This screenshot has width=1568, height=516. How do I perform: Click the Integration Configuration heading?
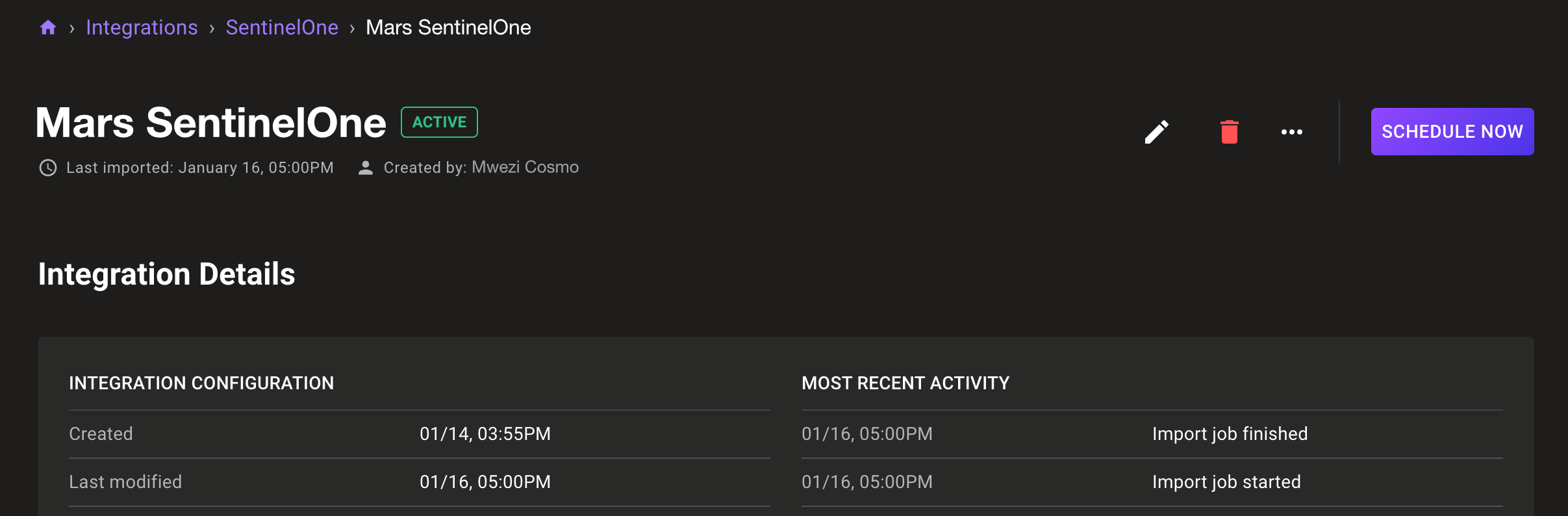click(201, 383)
